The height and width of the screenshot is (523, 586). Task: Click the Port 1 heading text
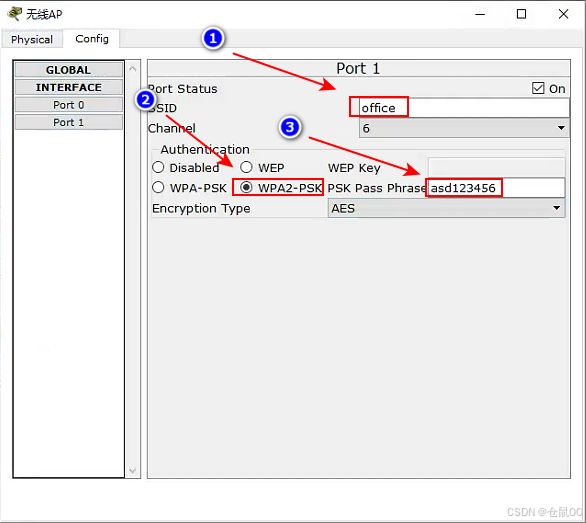click(x=358, y=68)
